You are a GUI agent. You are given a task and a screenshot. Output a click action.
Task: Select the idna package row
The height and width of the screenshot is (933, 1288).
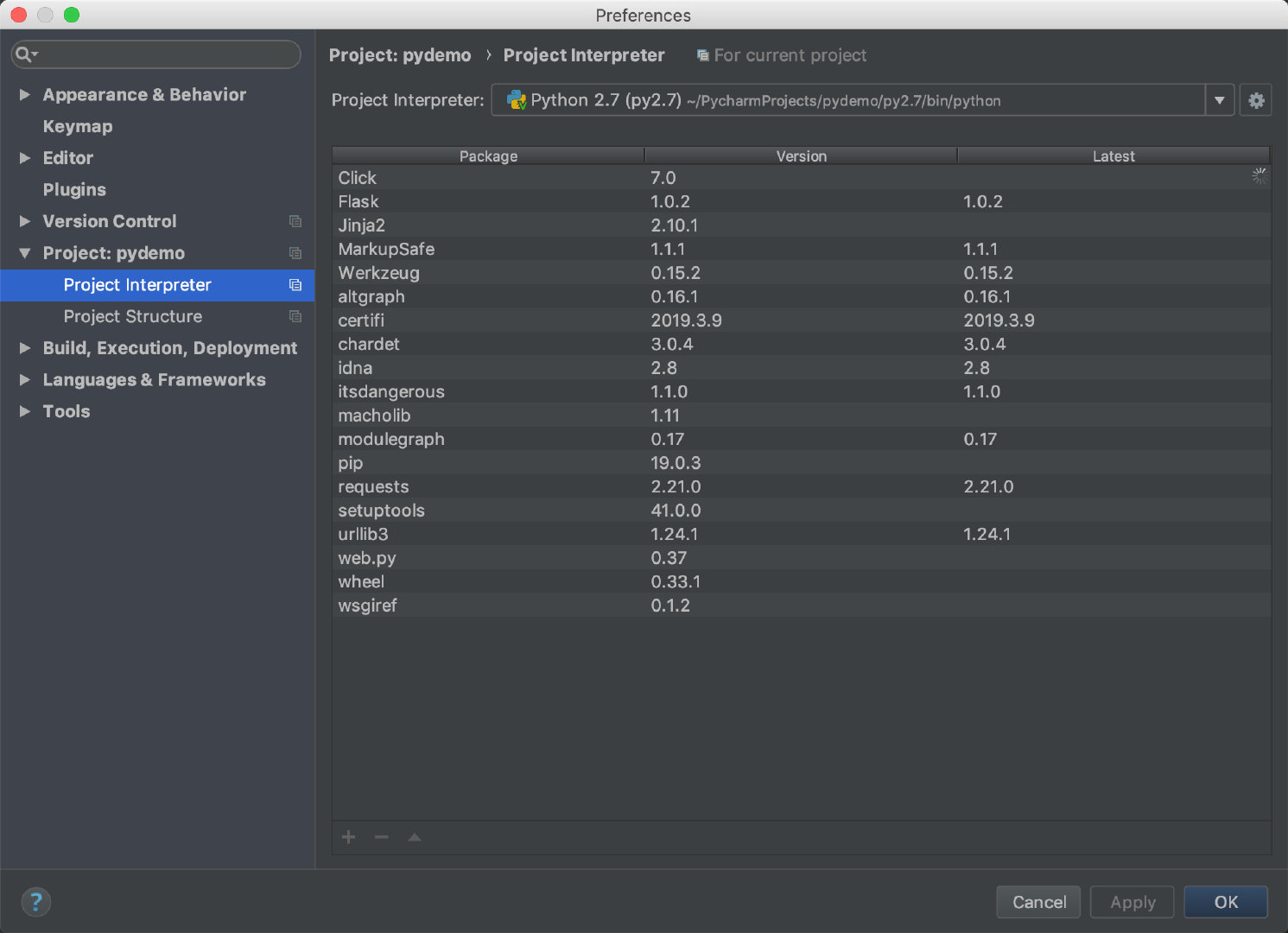tap(802, 368)
